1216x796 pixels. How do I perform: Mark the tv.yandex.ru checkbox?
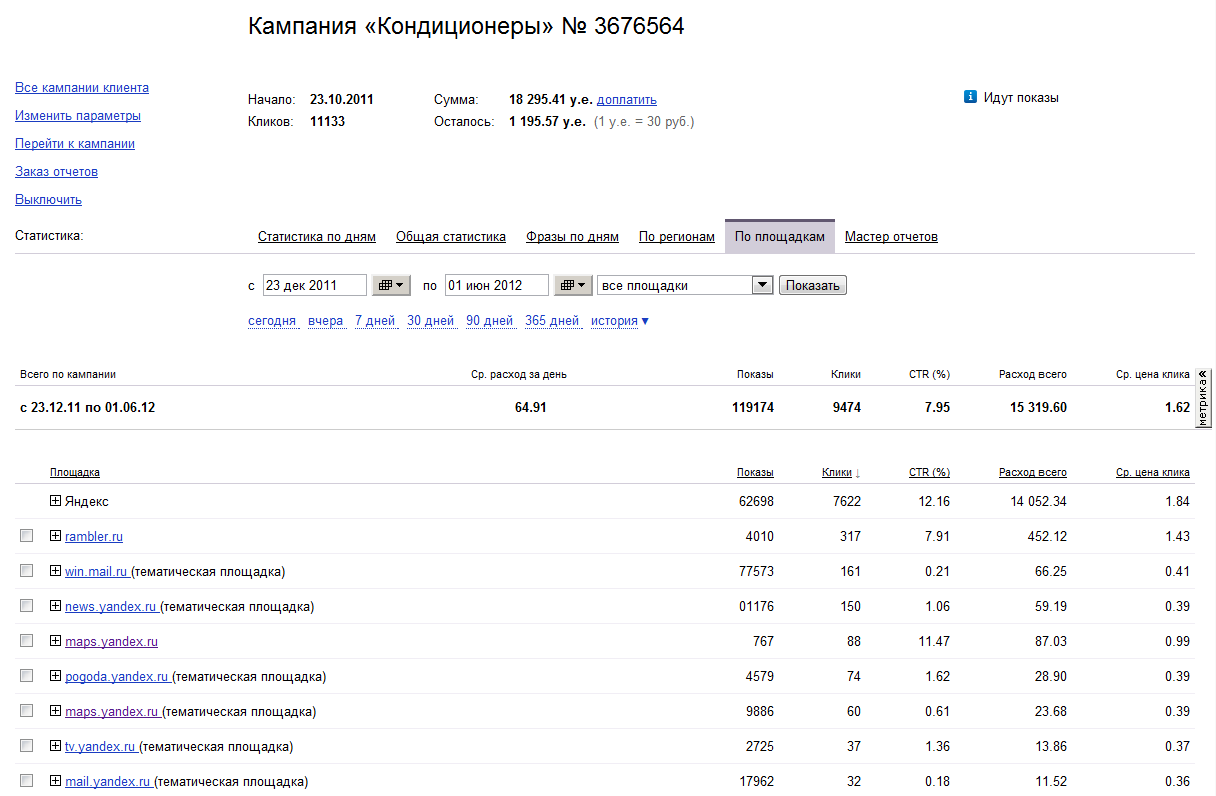coord(26,746)
